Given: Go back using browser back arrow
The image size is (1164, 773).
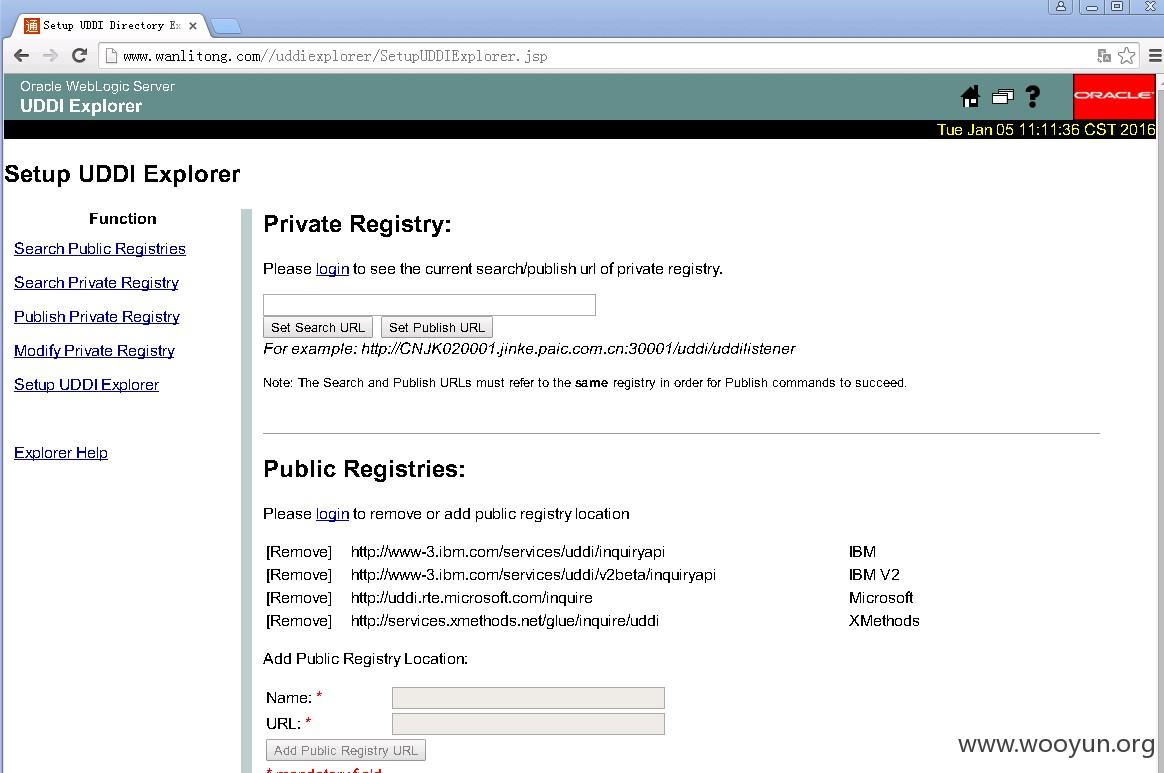Looking at the screenshot, I should [x=22, y=56].
